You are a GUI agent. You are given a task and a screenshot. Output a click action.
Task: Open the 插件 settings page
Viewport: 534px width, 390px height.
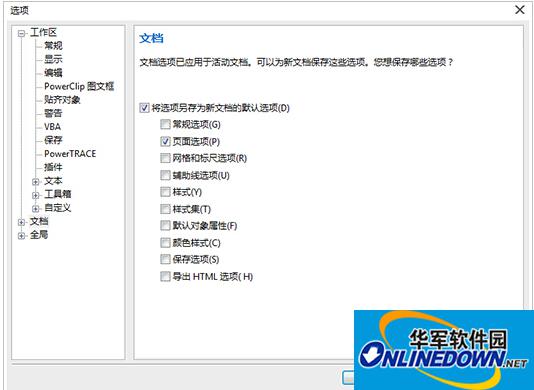pyautogui.click(x=53, y=167)
